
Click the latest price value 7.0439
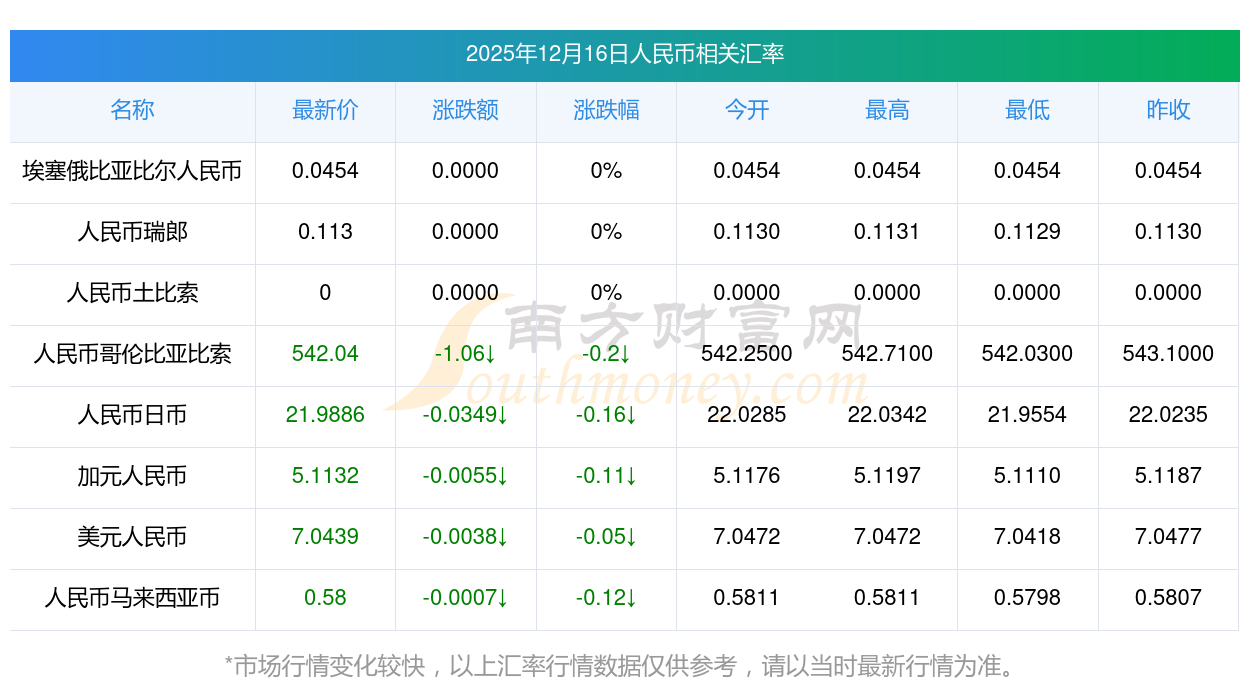click(325, 537)
